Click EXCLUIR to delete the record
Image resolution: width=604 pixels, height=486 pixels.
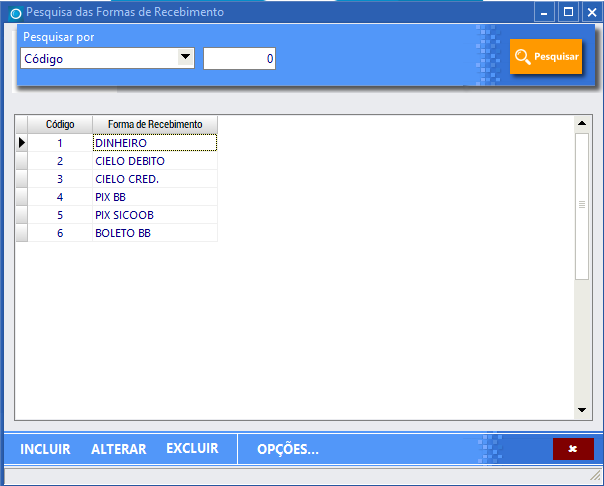(x=192, y=449)
